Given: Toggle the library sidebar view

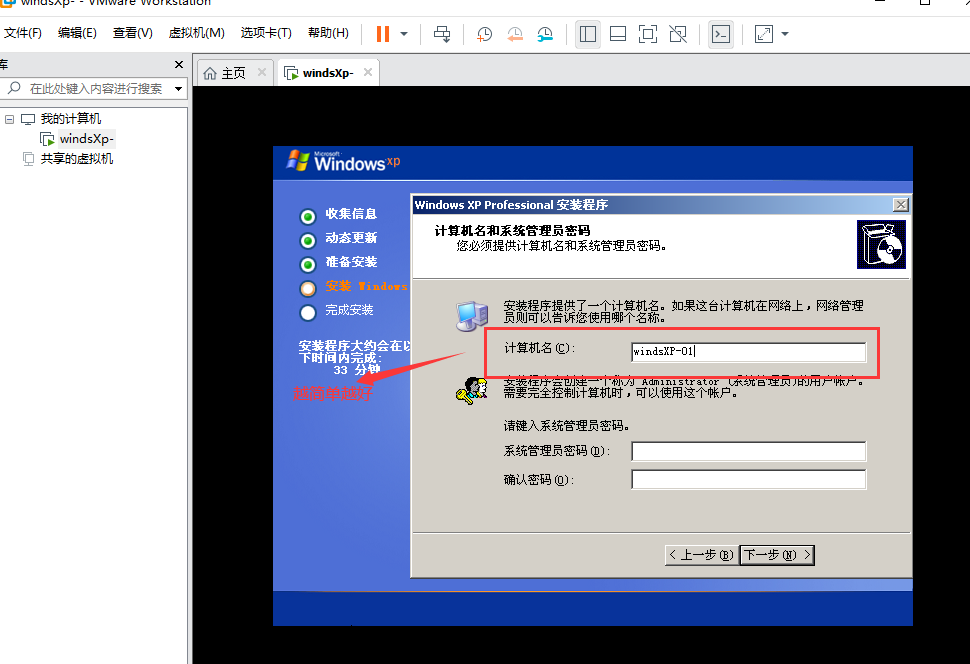Looking at the screenshot, I should tap(588, 34).
